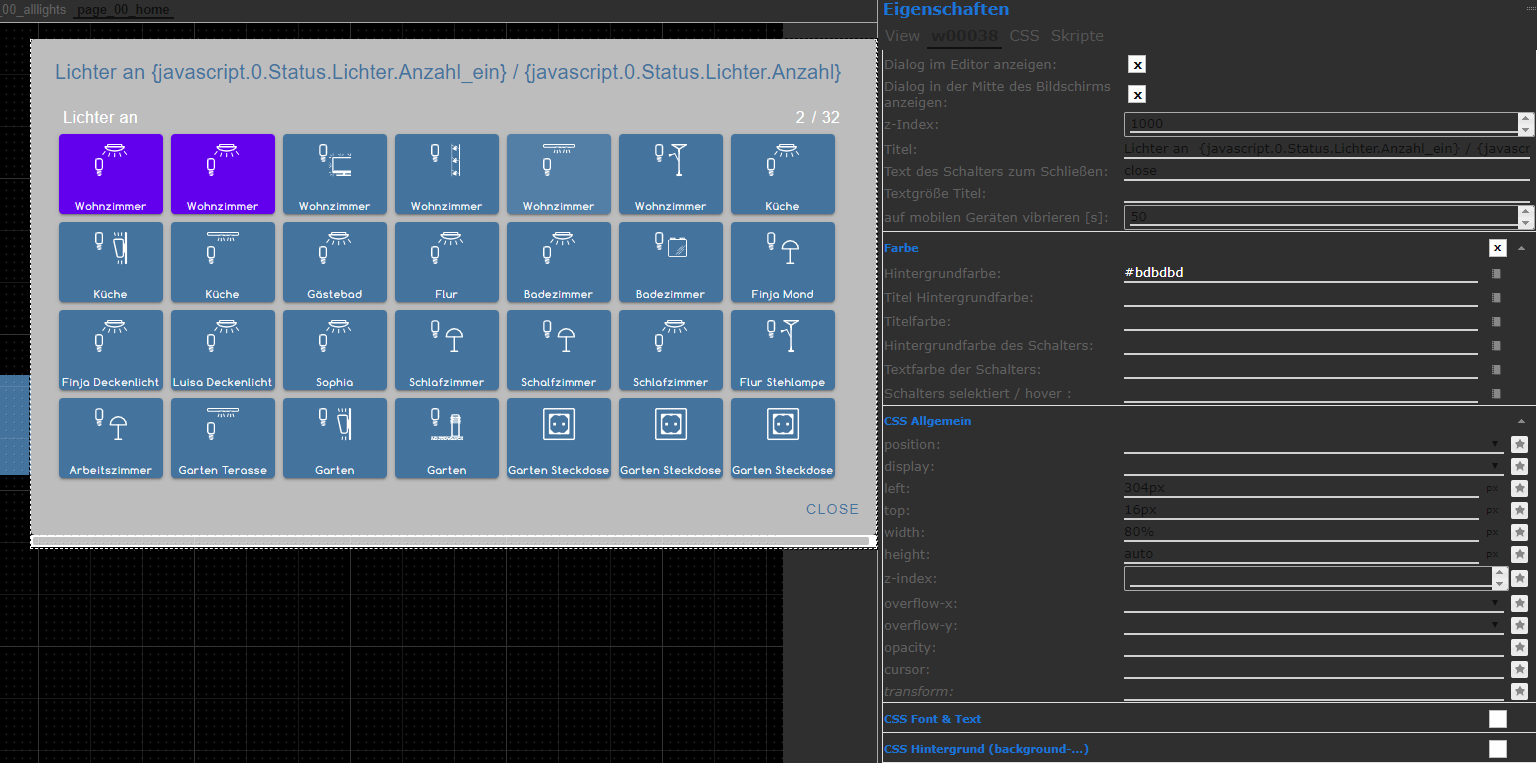Open color picker for Hintergrundfarbe des Schalters
Screen dimensions: 1537x763
[x=1496, y=345]
